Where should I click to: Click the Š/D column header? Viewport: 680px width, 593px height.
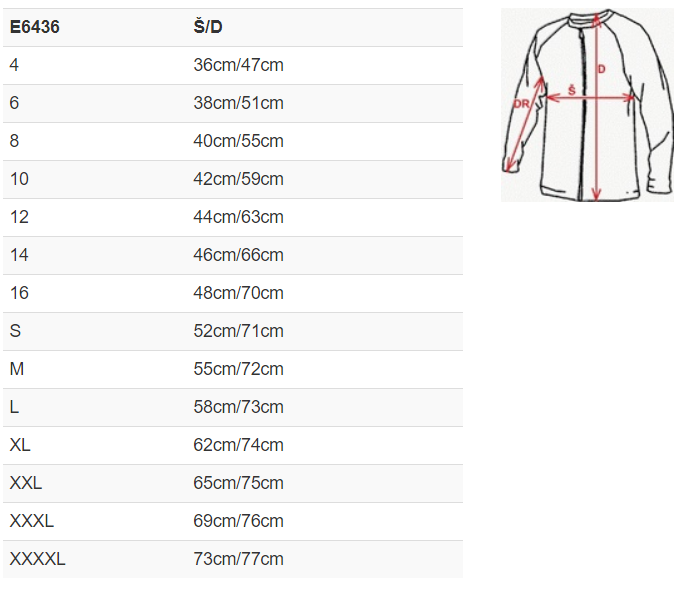(207, 27)
